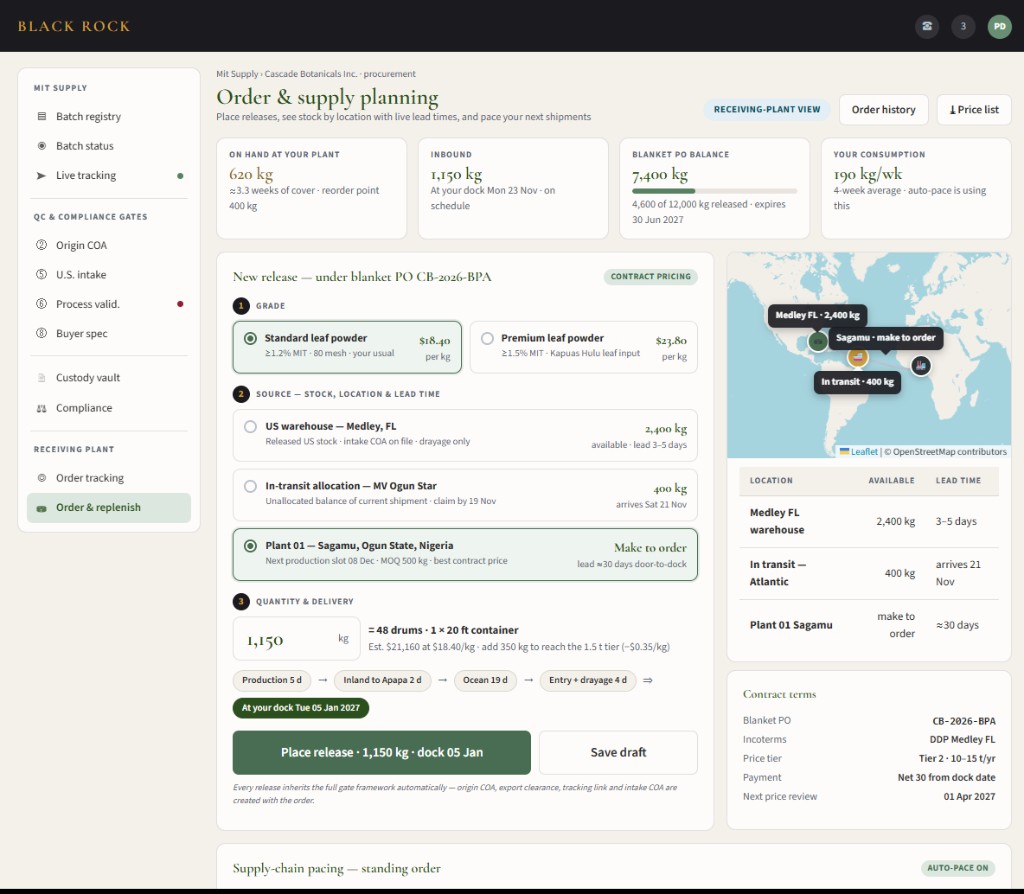Click the Batch registry sidebar icon
The image size is (1024, 894).
[x=42, y=116]
